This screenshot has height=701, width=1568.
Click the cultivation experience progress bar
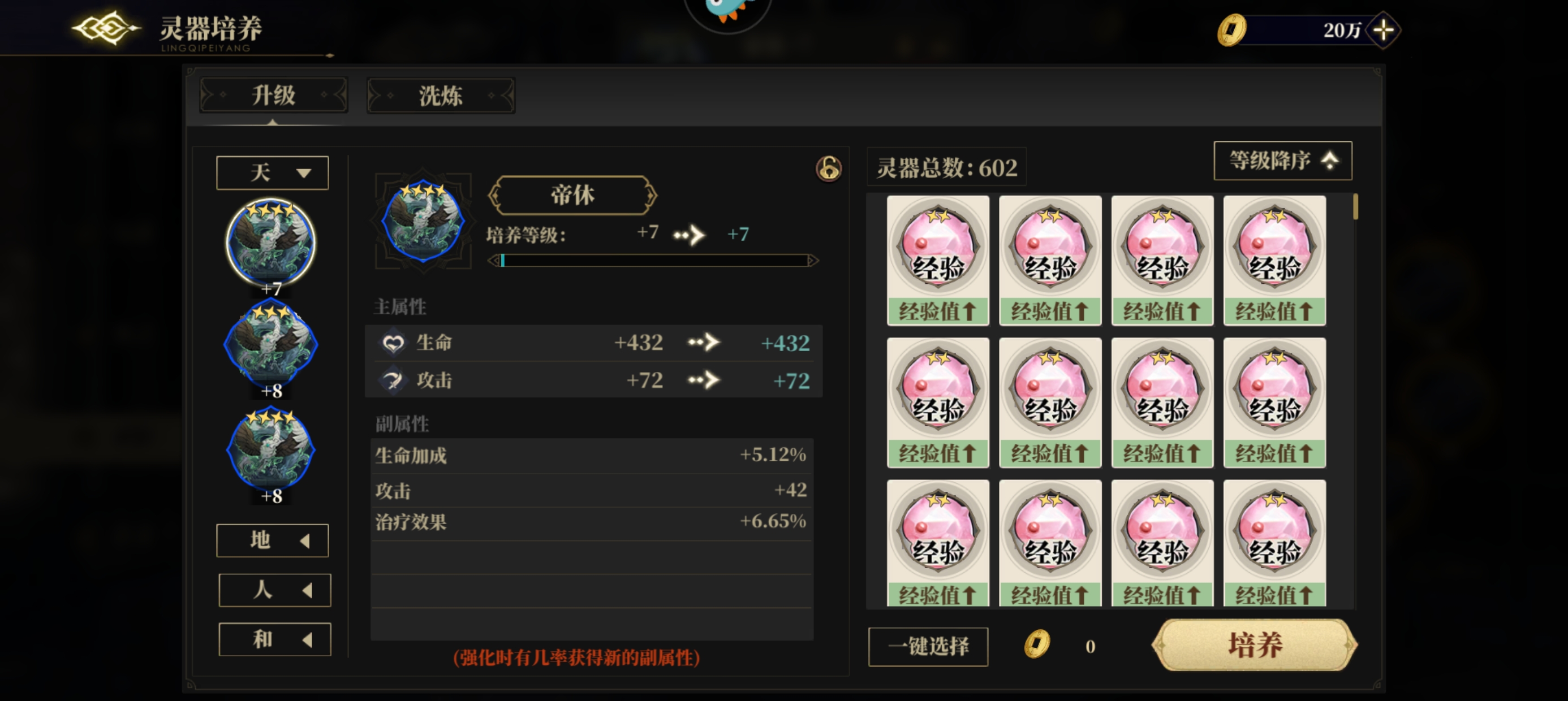coord(653,261)
